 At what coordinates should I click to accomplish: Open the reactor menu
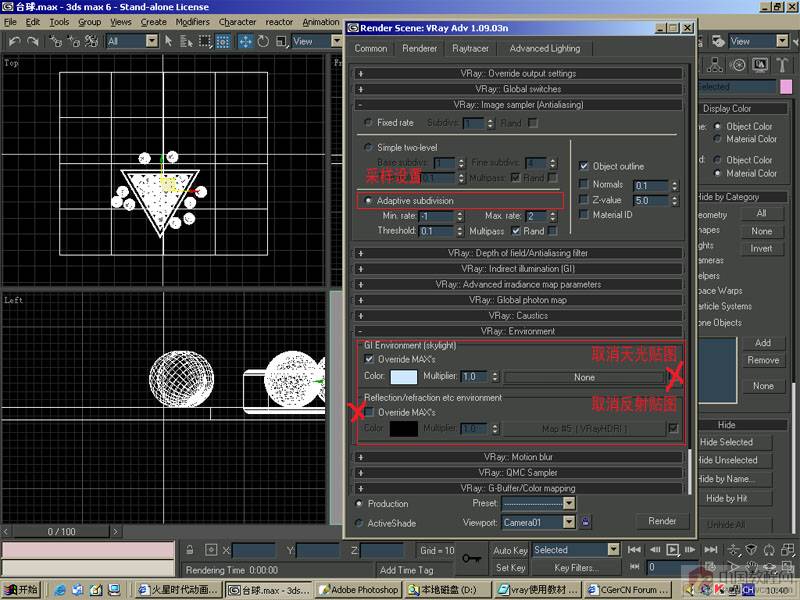[279, 22]
